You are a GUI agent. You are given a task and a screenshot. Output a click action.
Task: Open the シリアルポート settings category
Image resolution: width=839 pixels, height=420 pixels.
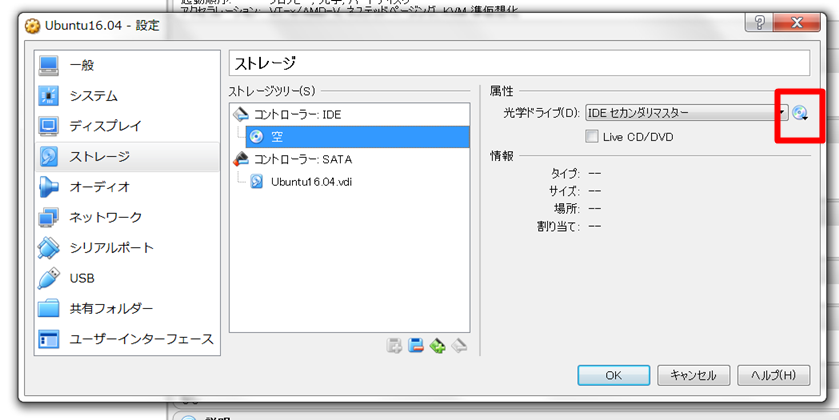coord(127,248)
